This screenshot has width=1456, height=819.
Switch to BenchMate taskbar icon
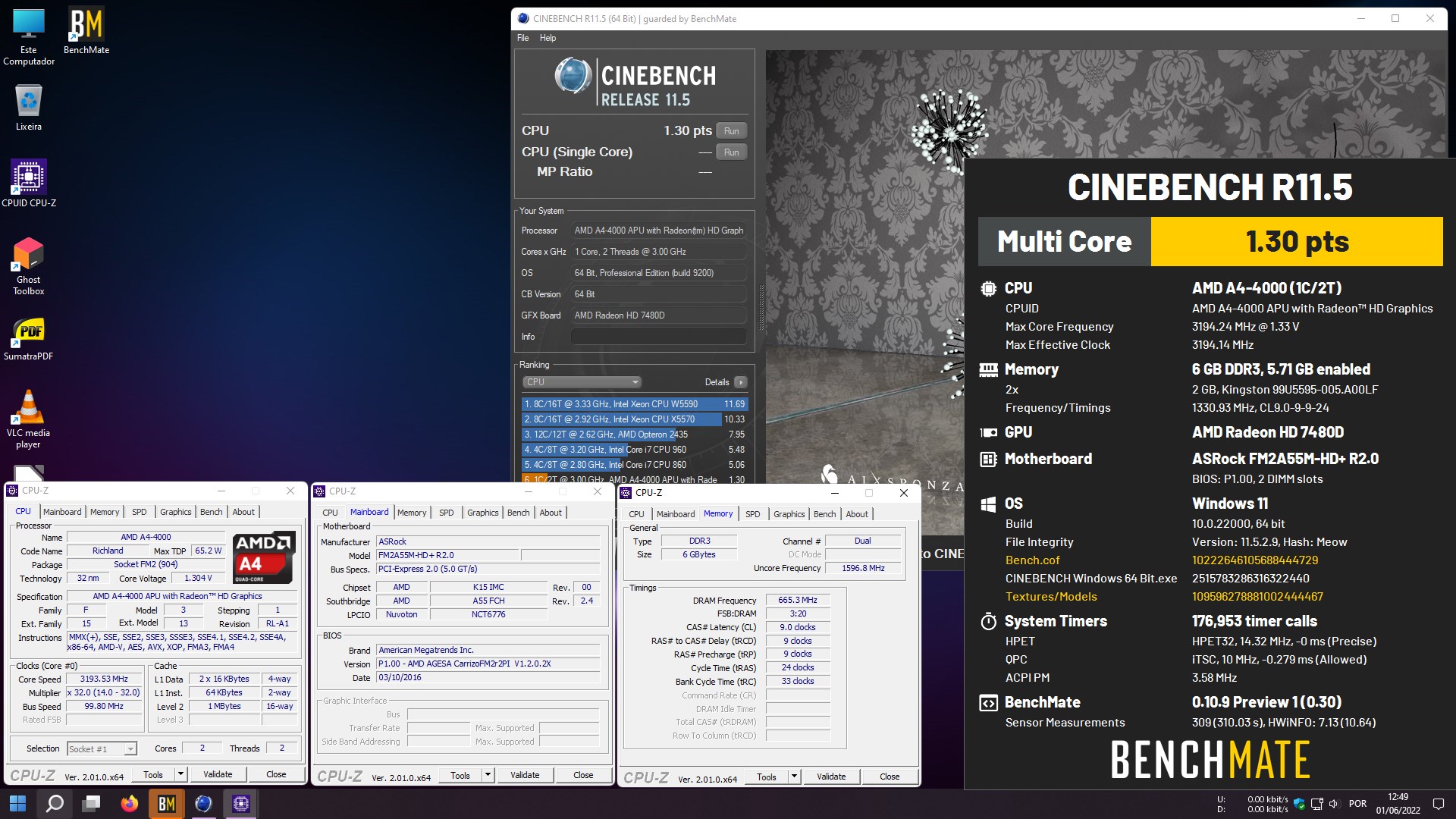pyautogui.click(x=166, y=803)
